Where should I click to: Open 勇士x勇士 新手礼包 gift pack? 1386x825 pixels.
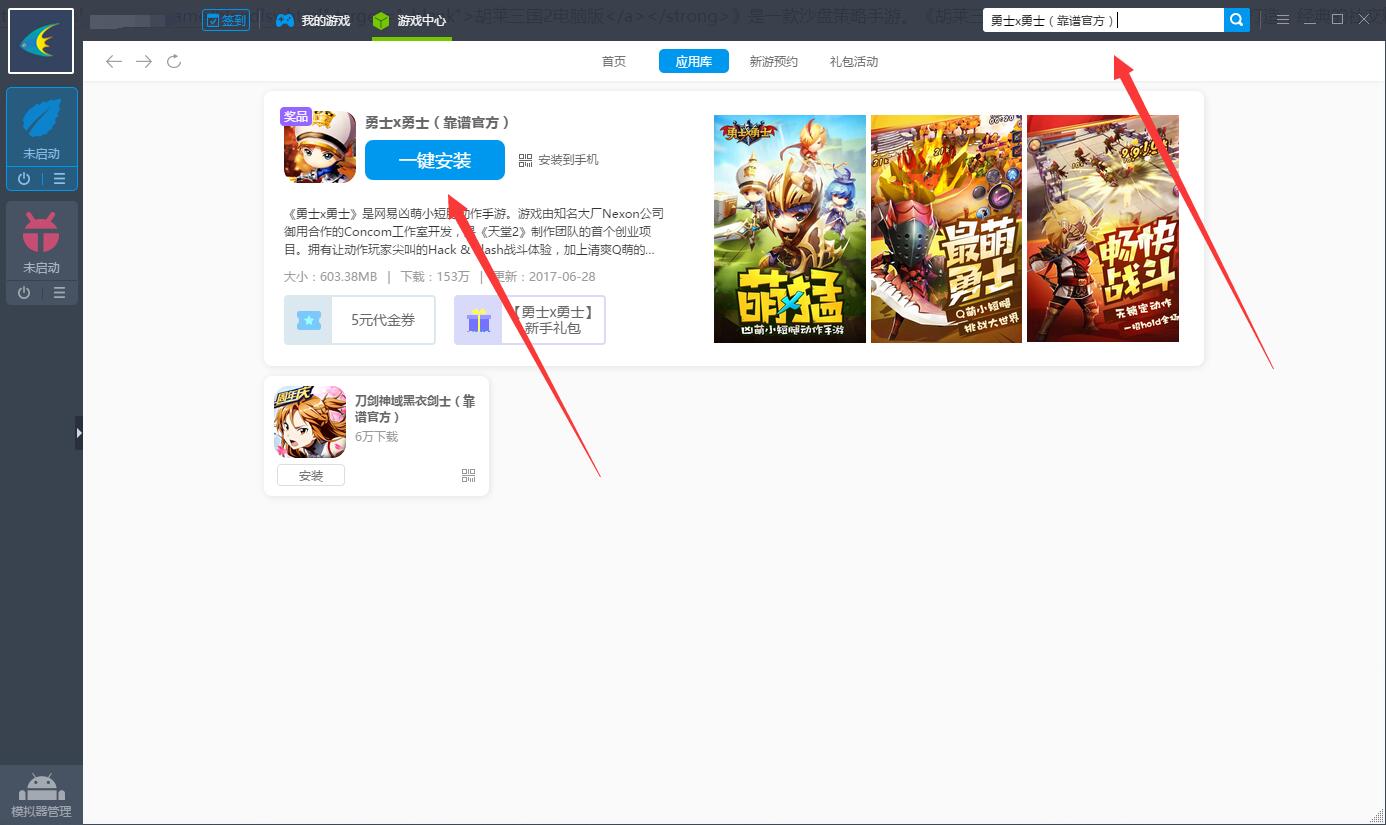pos(530,320)
